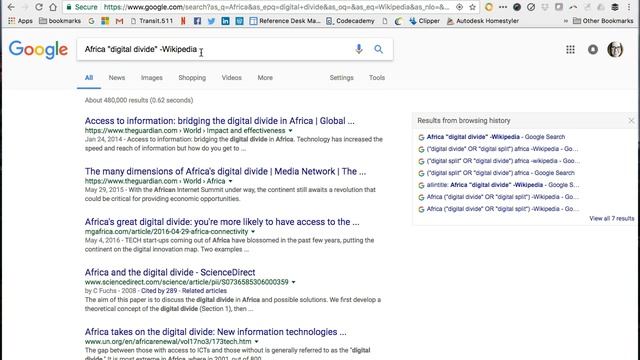Go back with the browser back arrow

pyautogui.click(x=11, y=7)
